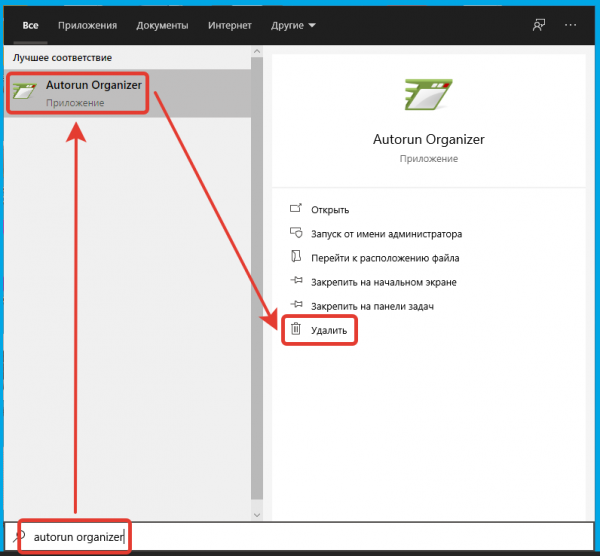The height and width of the screenshot is (556, 600).
Task: Click the small Autorun Organizer icon in results
Action: 24,90
